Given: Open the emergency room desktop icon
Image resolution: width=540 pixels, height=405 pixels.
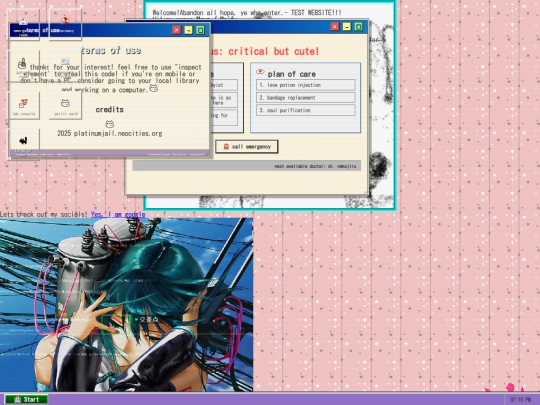Looking at the screenshot, I should point(23,25).
